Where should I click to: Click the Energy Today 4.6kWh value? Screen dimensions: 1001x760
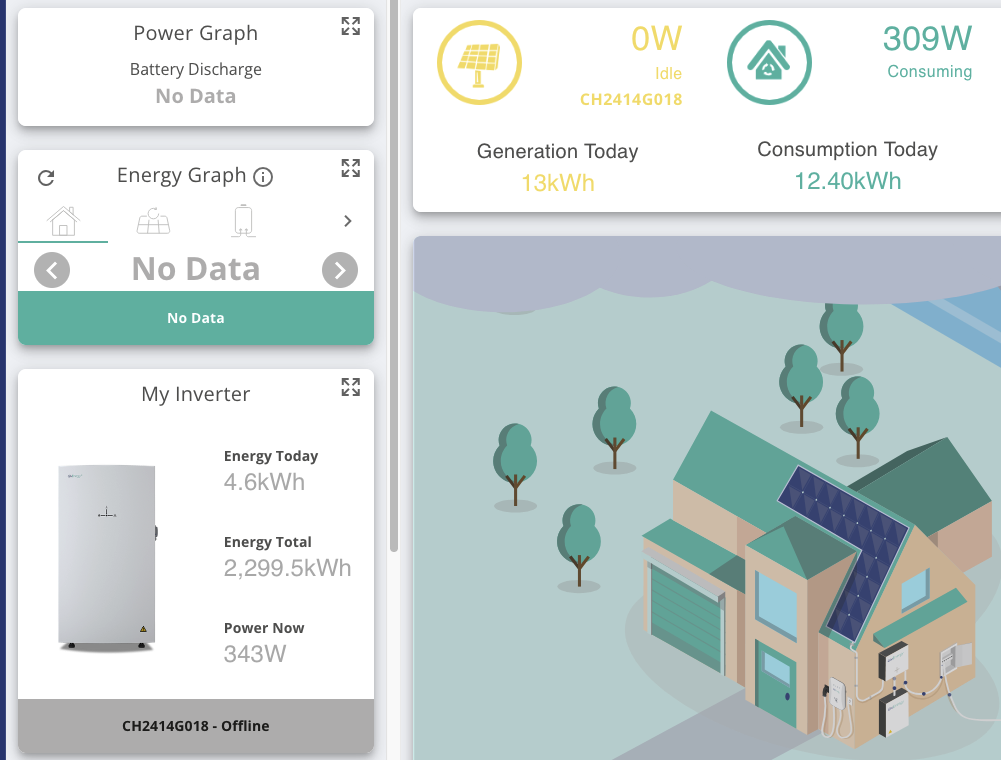(x=264, y=482)
